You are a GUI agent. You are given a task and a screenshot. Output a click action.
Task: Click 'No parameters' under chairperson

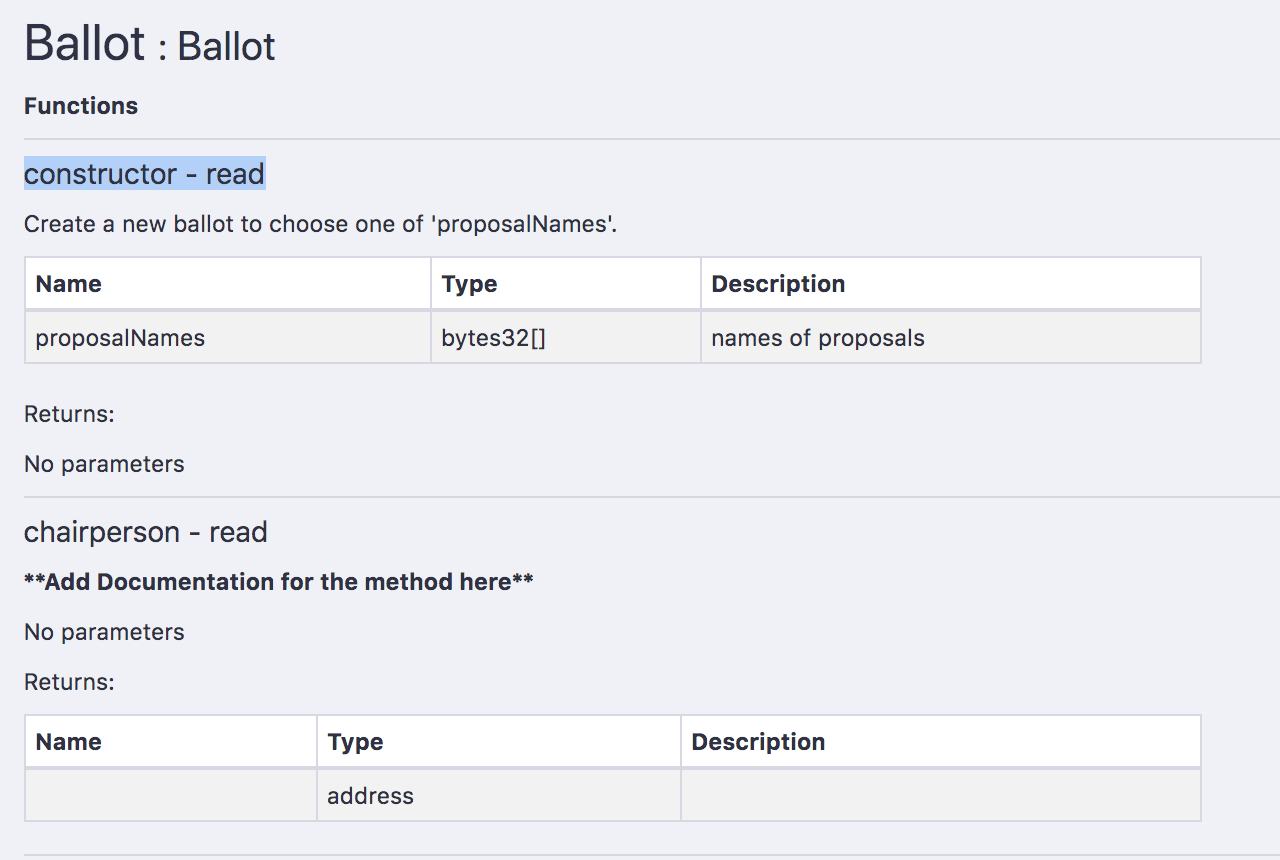(104, 632)
